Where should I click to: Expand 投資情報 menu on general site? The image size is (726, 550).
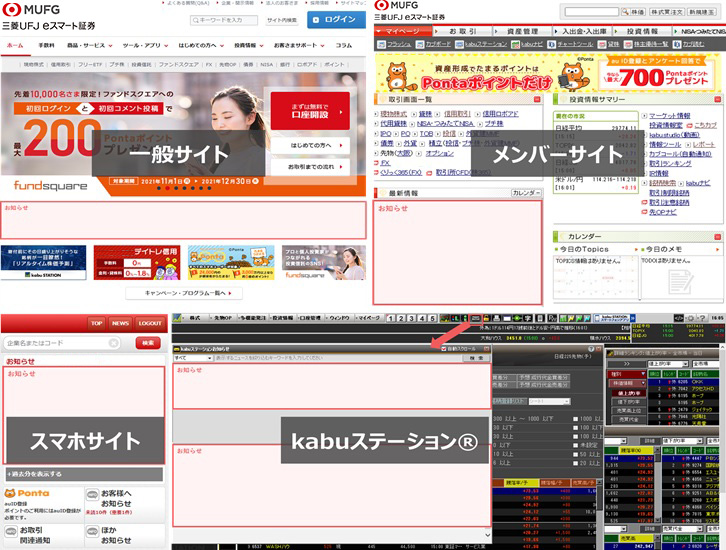pyautogui.click(x=249, y=45)
